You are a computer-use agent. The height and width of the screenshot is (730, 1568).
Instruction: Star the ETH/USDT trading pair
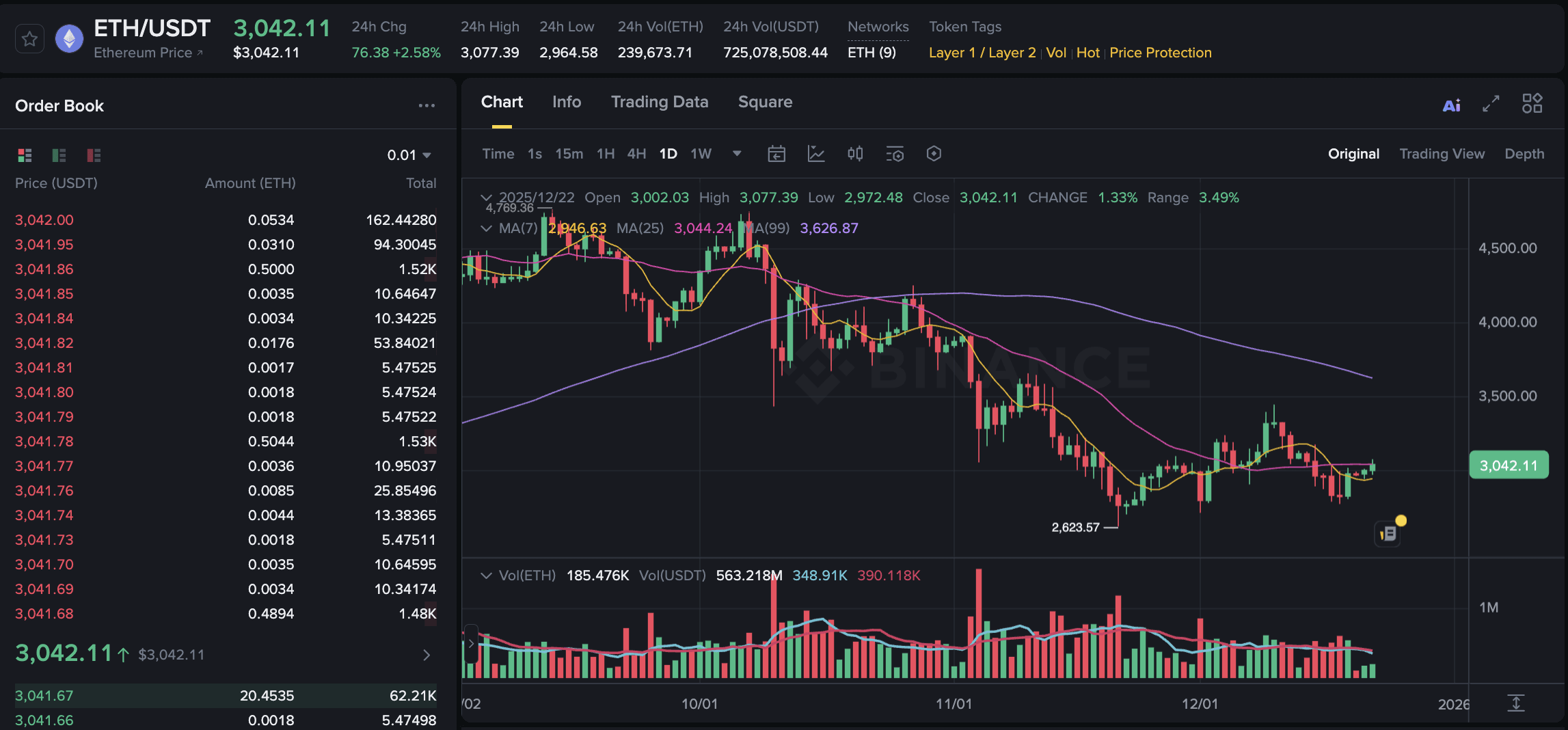pos(29,38)
